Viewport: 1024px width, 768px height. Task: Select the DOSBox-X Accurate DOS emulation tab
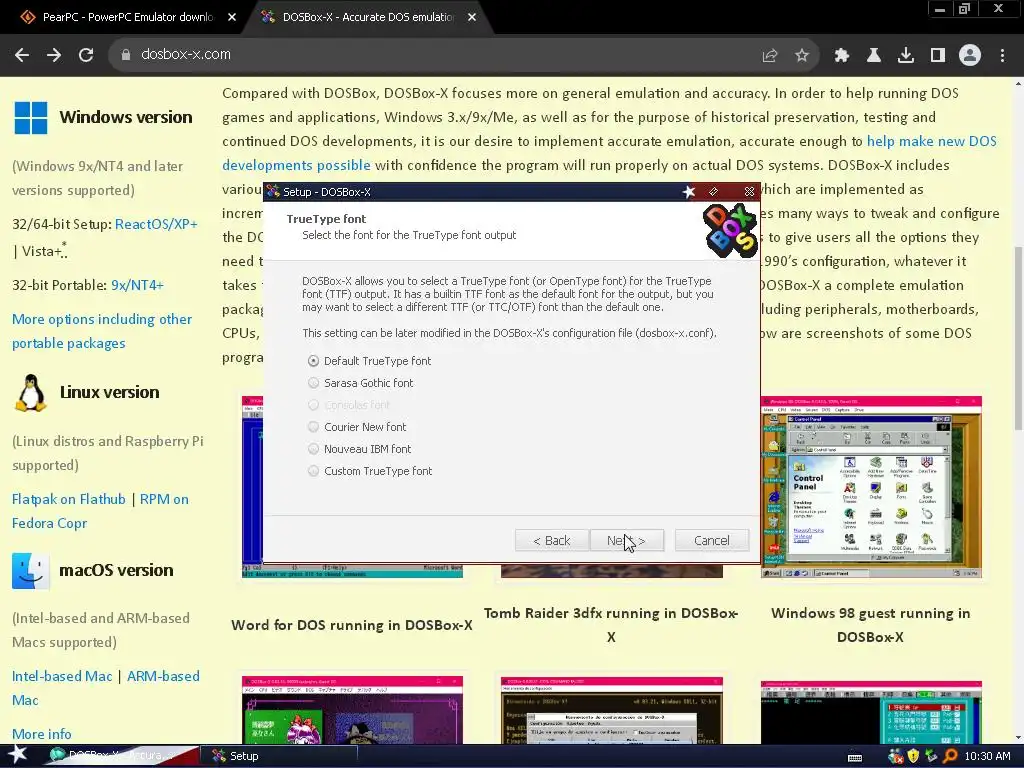(366, 18)
